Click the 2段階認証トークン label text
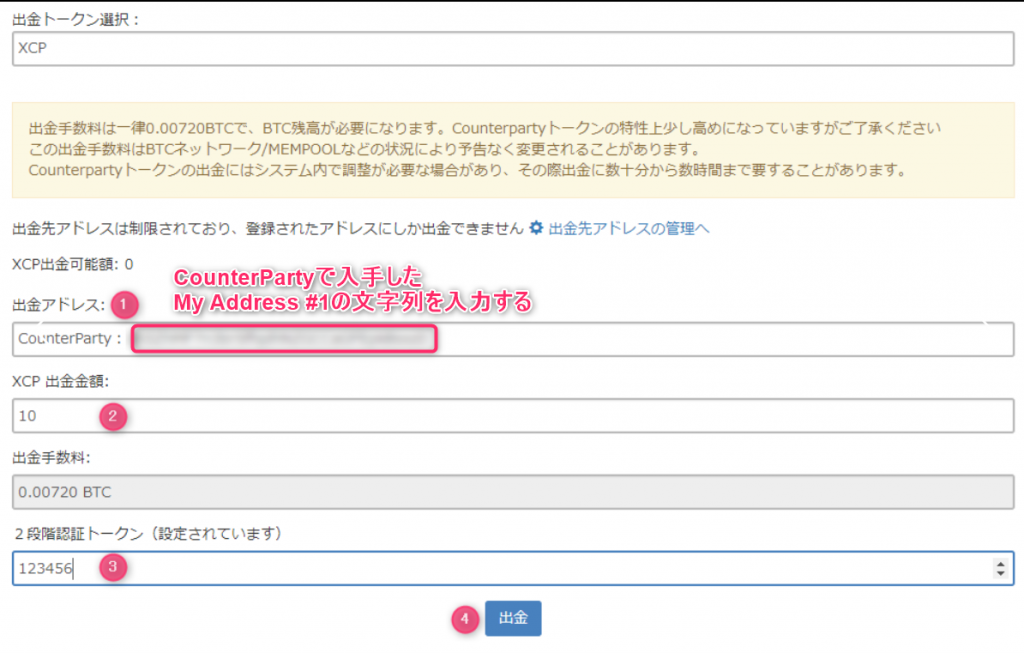The height and width of the screenshot is (653, 1024). [149, 532]
